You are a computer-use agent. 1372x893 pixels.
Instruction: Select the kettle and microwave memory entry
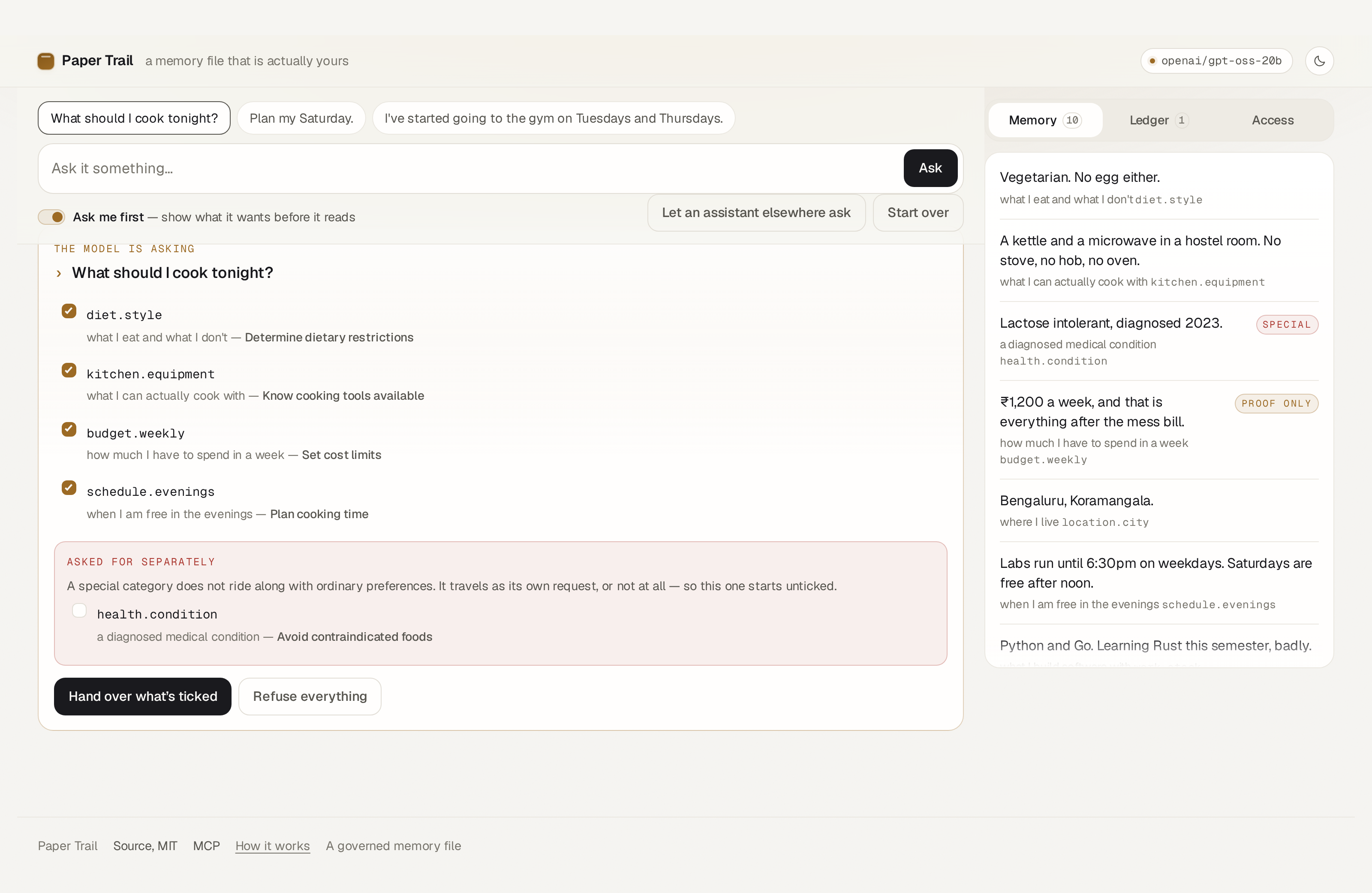click(1159, 260)
